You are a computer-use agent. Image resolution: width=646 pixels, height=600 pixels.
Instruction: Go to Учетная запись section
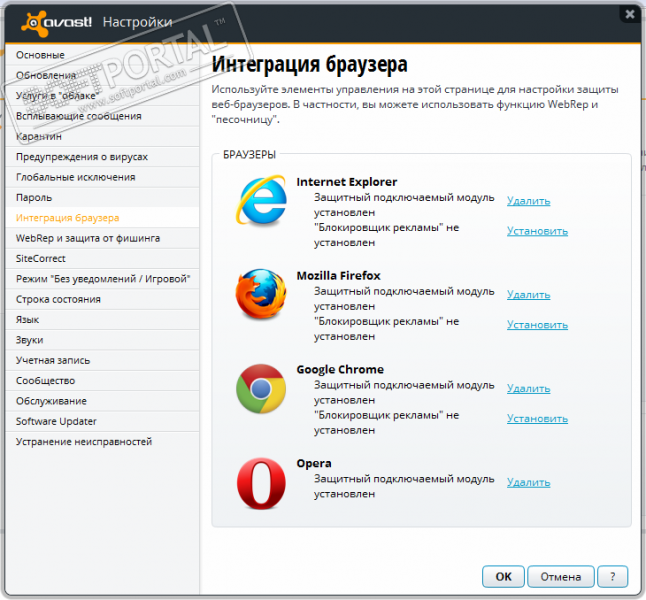pyautogui.click(x=102, y=360)
